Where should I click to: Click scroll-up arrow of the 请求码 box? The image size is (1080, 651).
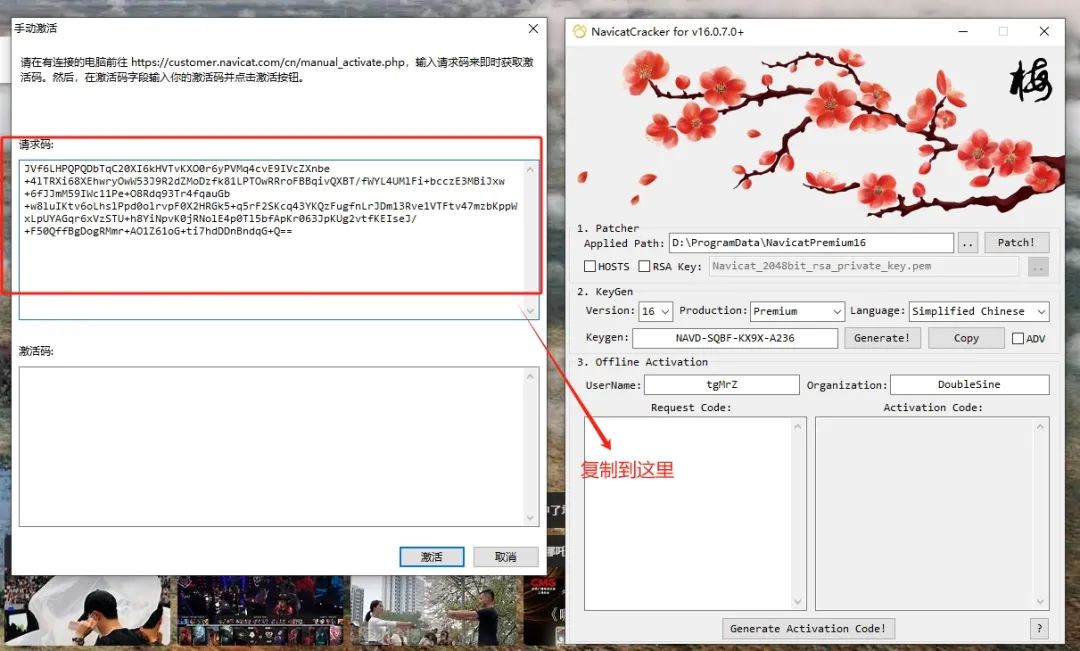tap(530, 169)
